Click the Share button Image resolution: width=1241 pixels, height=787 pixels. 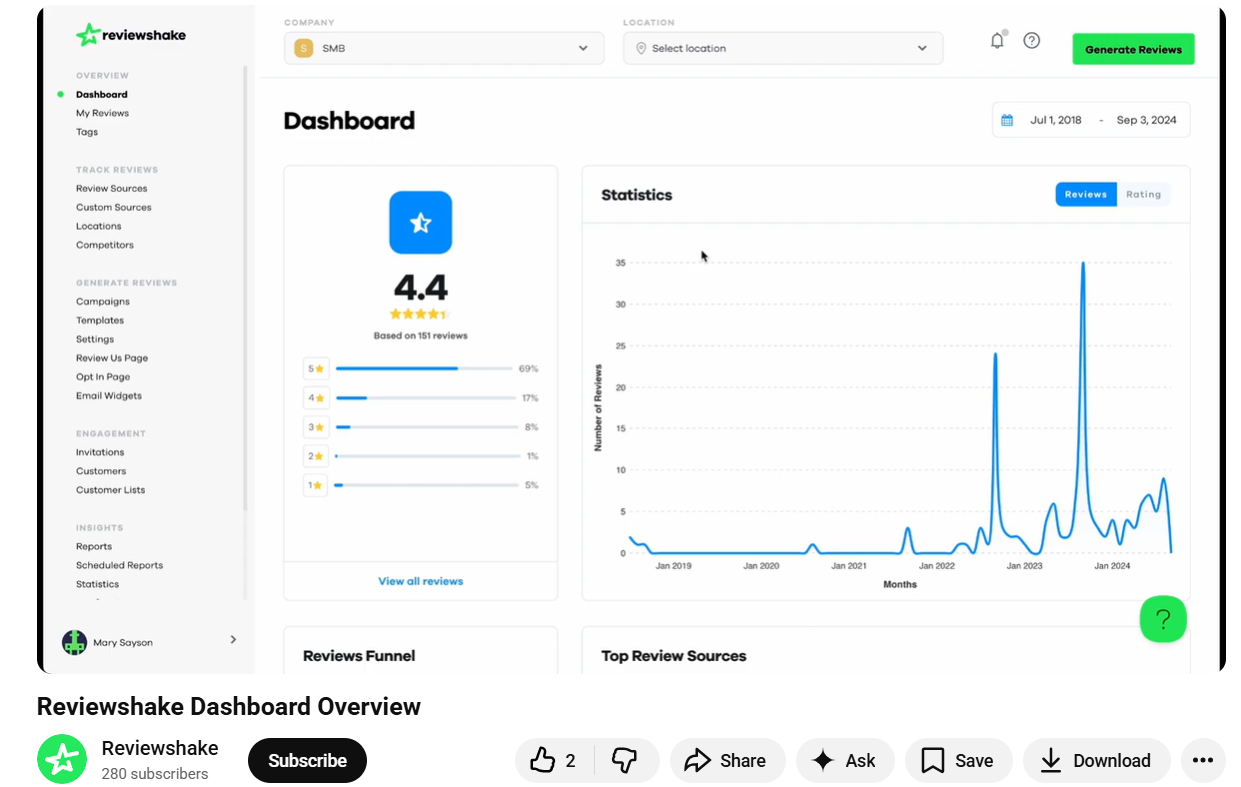(x=727, y=761)
